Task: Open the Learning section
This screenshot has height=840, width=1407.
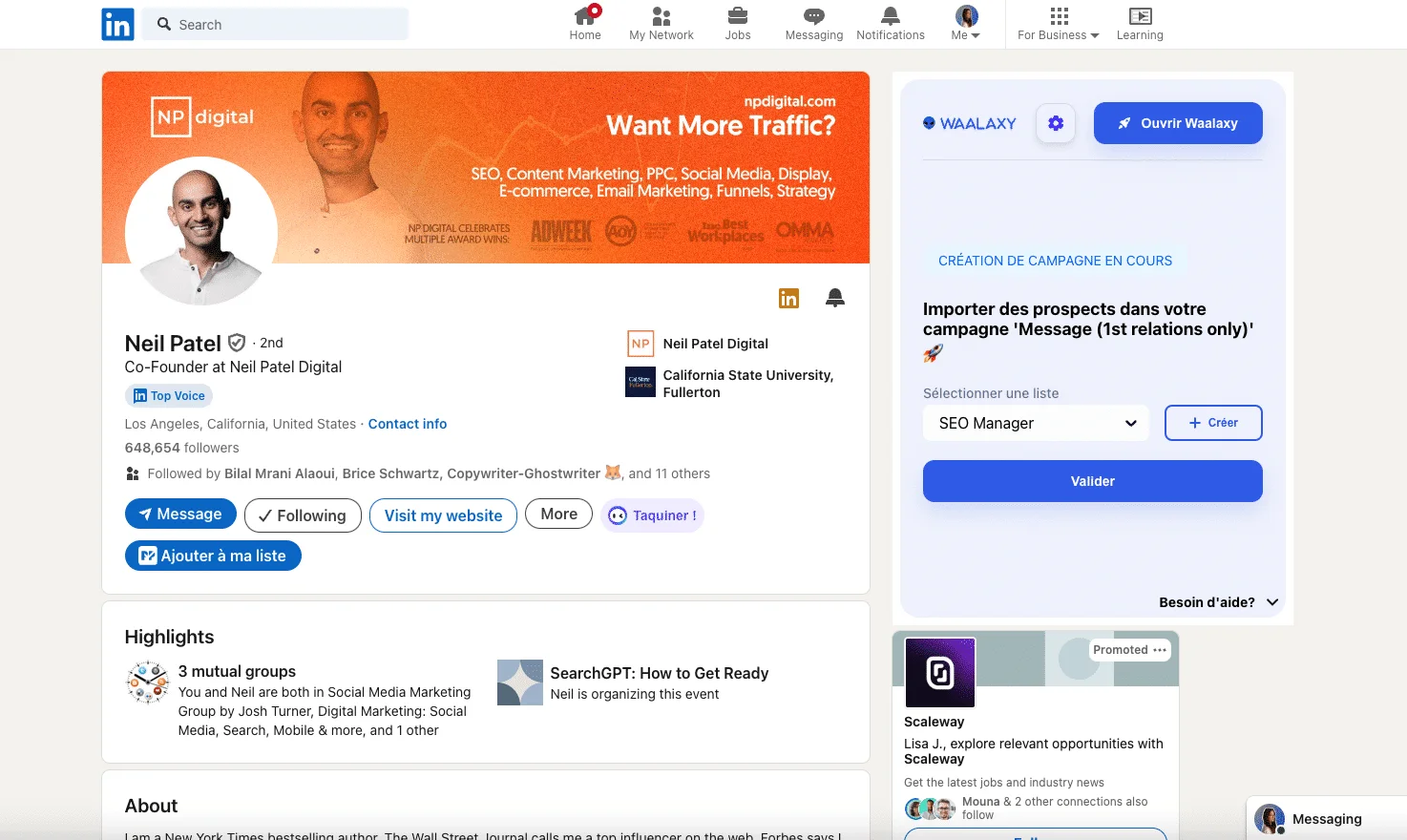Action: coord(1140,24)
